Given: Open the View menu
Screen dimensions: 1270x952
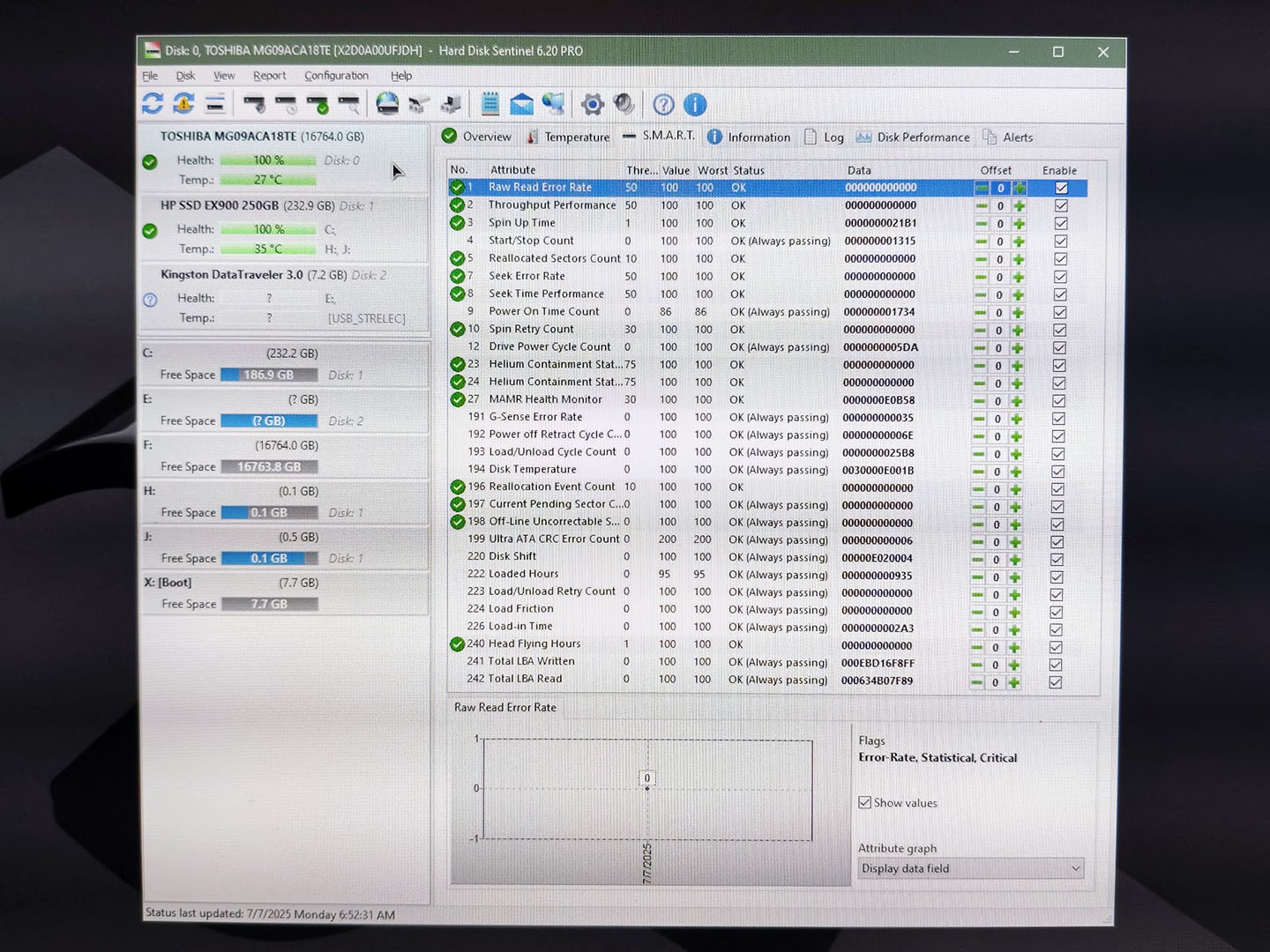Looking at the screenshot, I should pyautogui.click(x=224, y=76).
